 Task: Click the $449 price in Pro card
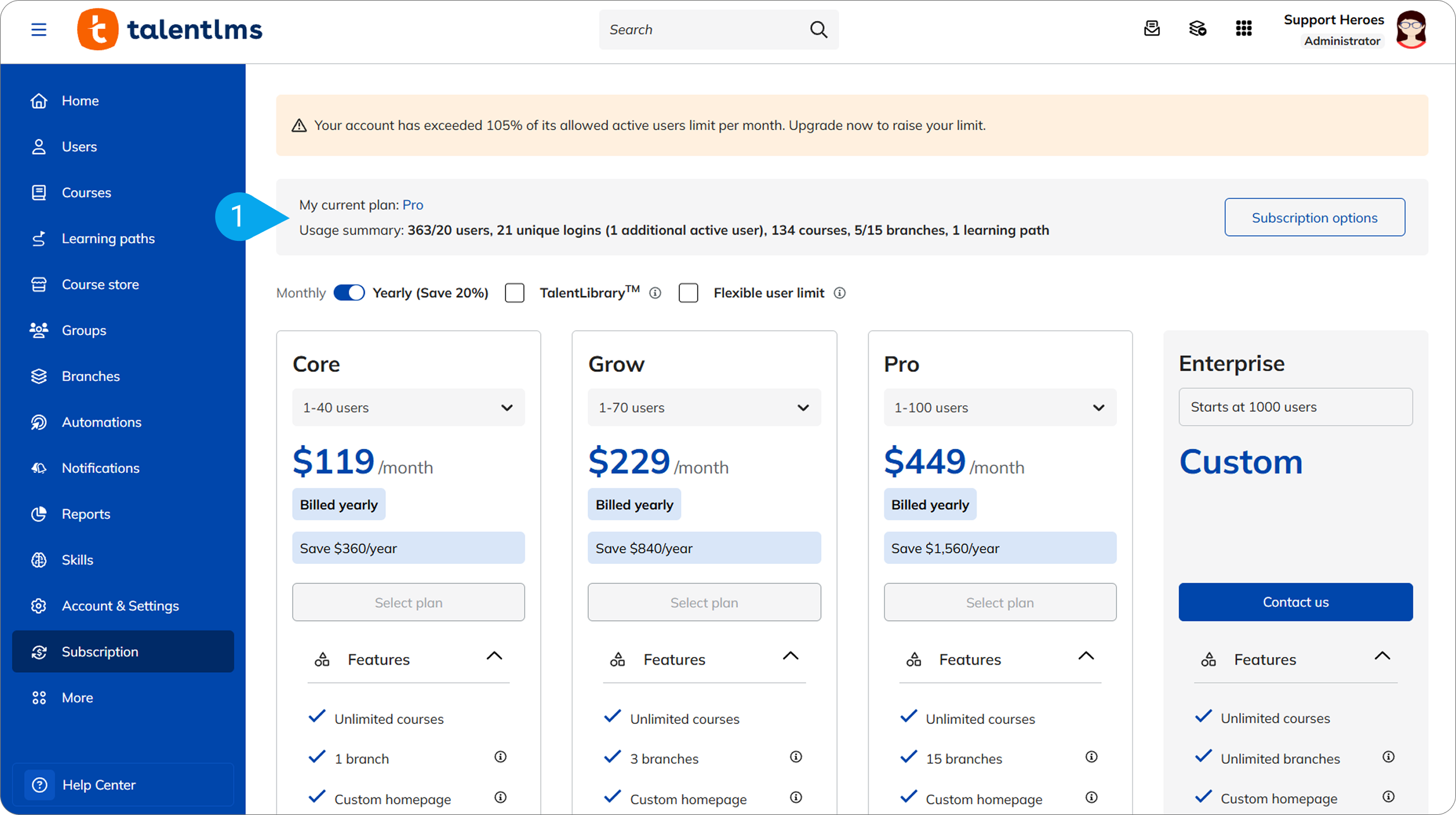pos(924,461)
